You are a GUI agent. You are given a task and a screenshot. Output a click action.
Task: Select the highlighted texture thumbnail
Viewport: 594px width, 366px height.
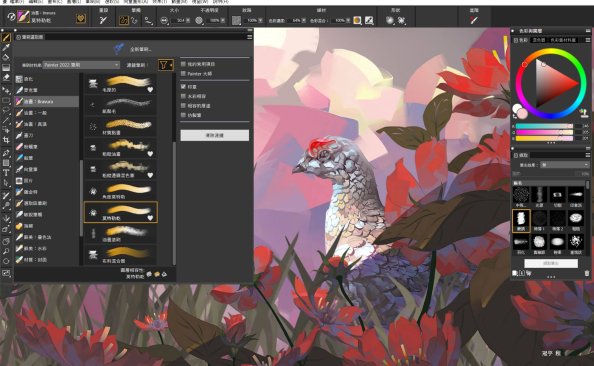[x=521, y=220]
